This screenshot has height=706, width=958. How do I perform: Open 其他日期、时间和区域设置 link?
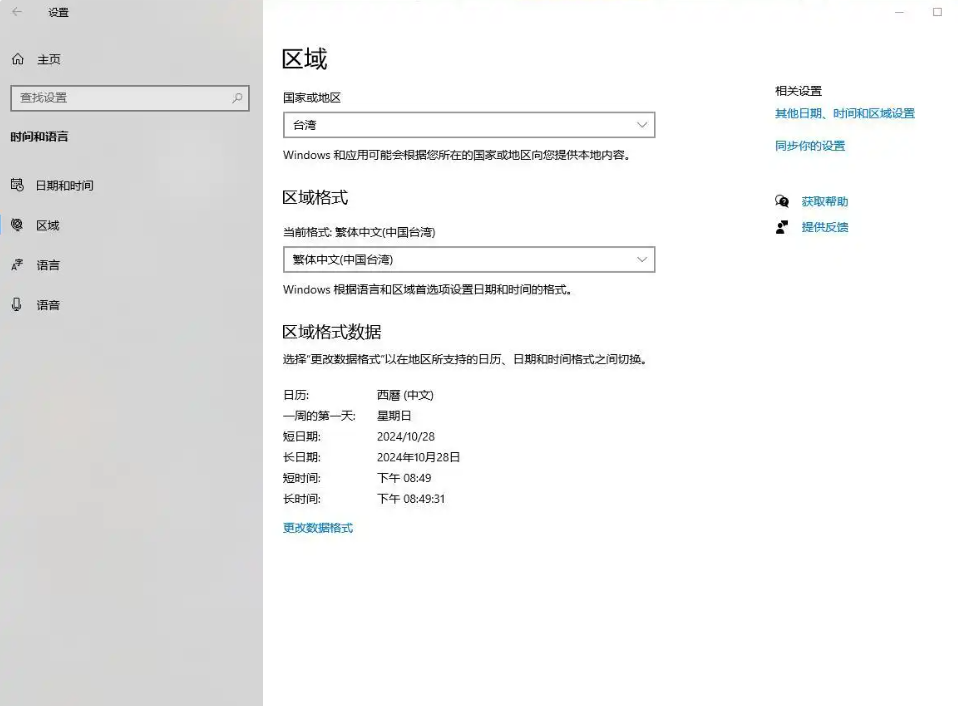845,114
